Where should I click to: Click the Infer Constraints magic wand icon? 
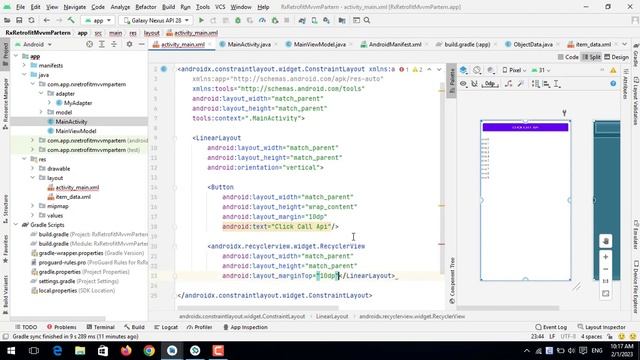point(520,84)
